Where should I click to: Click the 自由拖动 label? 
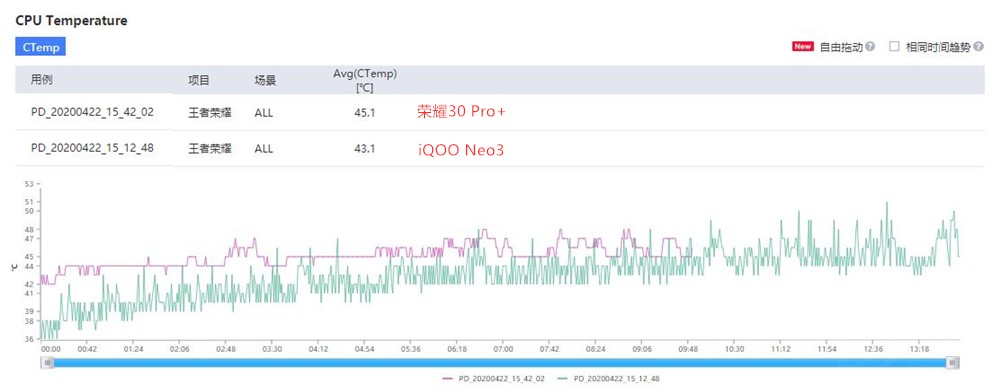[841, 47]
